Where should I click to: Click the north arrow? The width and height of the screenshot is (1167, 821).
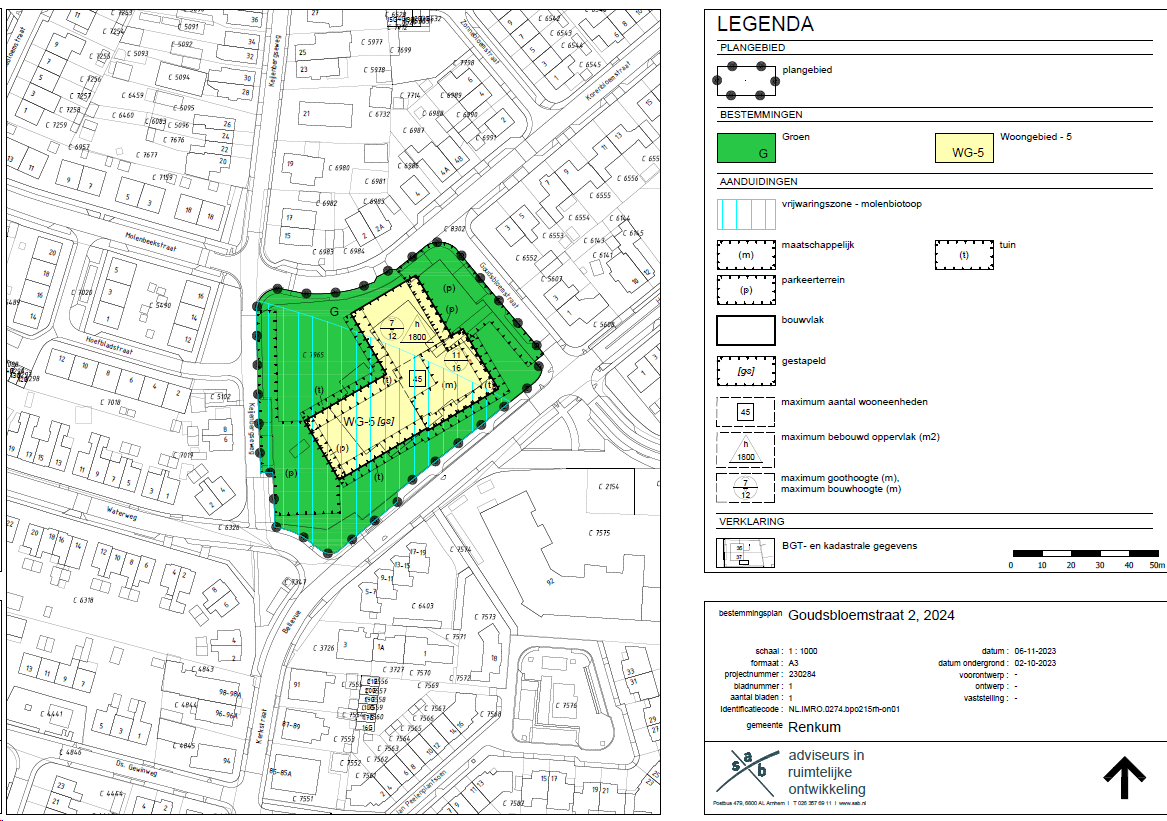point(1124,778)
